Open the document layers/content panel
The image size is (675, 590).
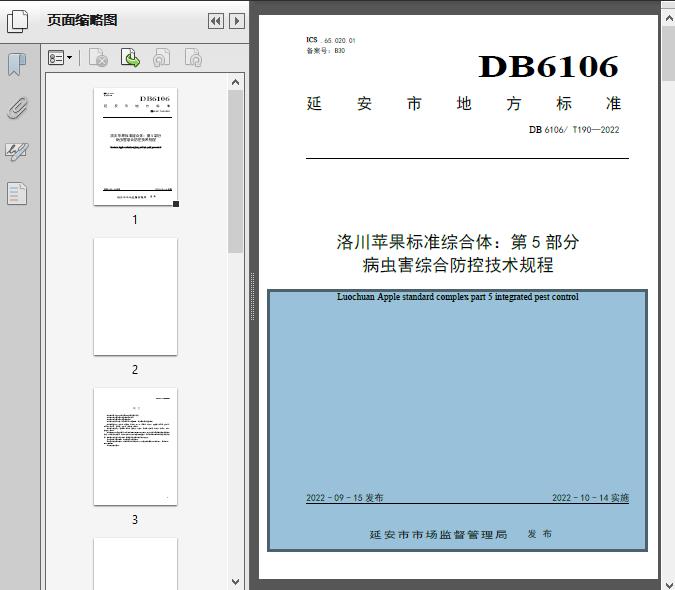pyautogui.click(x=17, y=193)
